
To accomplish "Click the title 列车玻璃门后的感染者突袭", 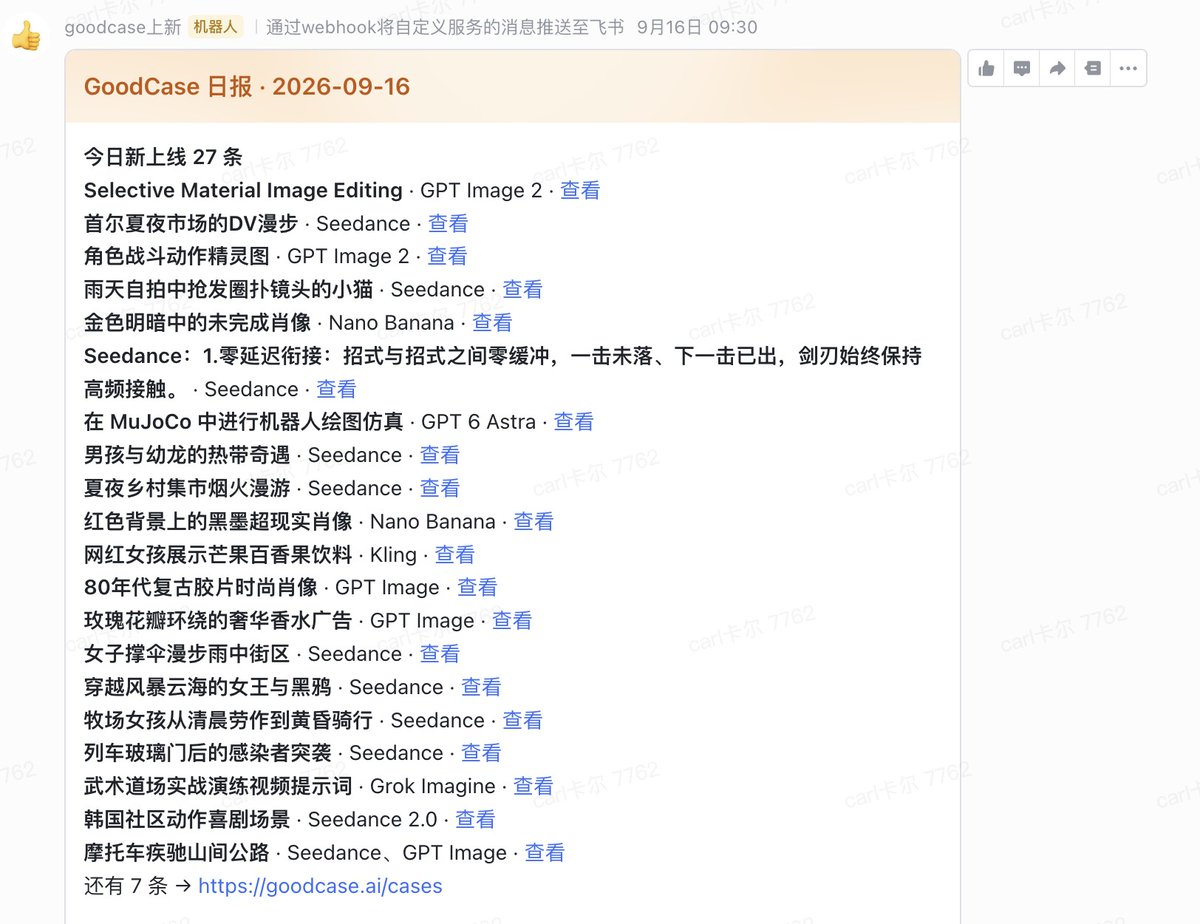I will 207,753.
